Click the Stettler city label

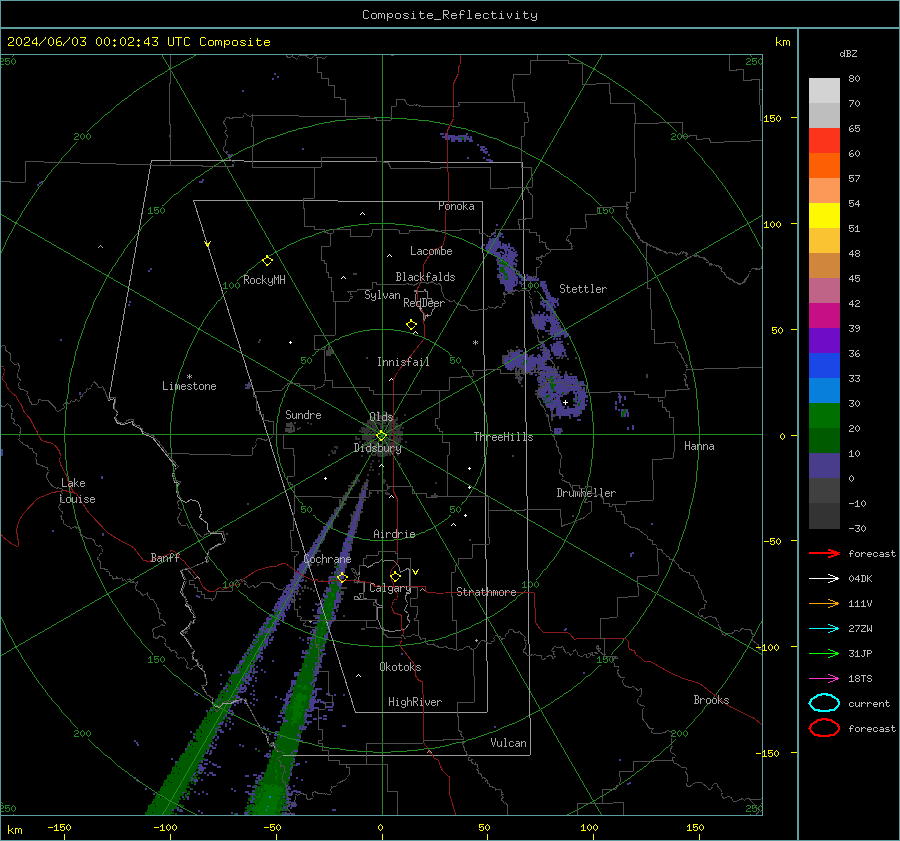[583, 289]
